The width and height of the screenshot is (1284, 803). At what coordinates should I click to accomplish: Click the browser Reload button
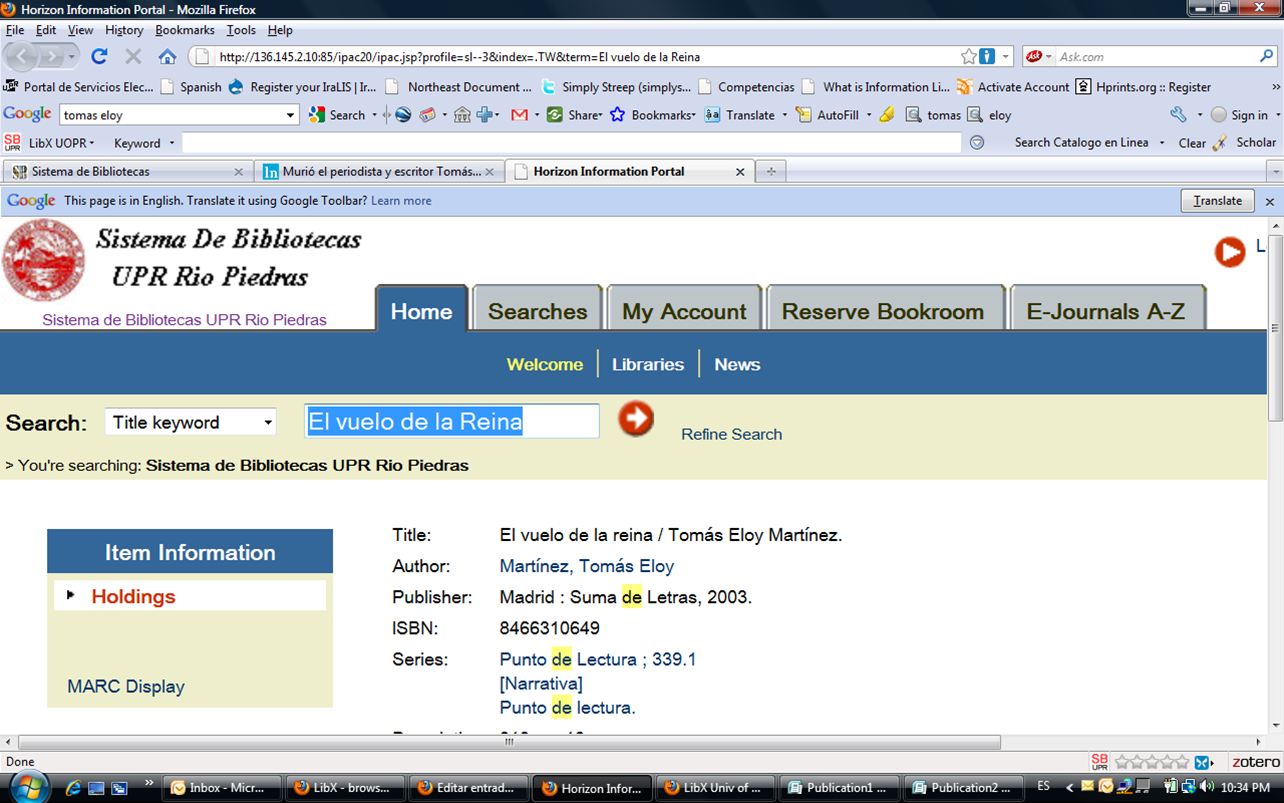99,57
